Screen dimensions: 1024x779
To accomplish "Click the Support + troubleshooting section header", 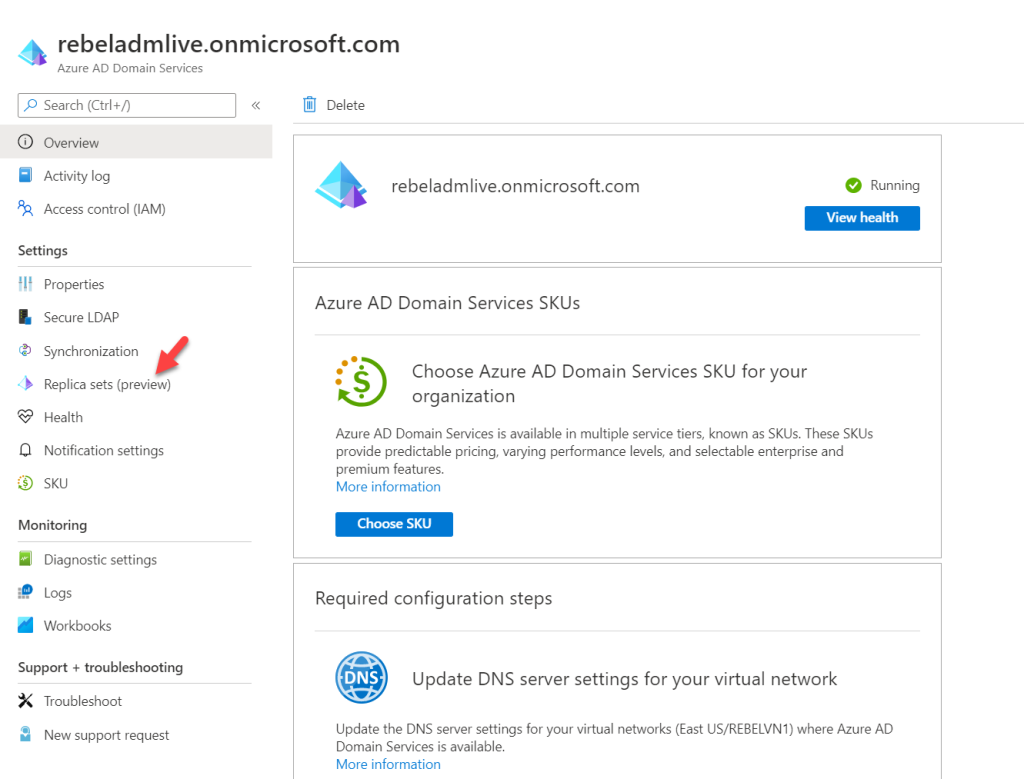I will (x=101, y=667).
